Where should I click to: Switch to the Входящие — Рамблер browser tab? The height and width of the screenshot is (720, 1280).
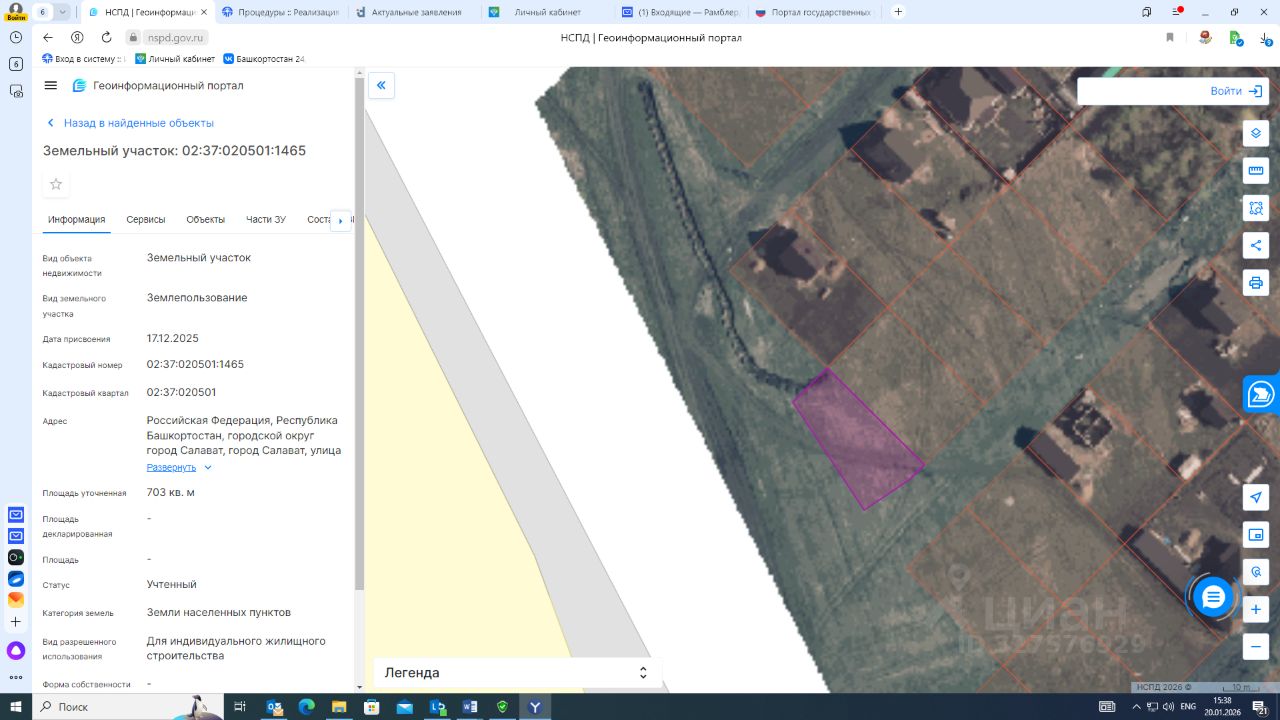[682, 12]
